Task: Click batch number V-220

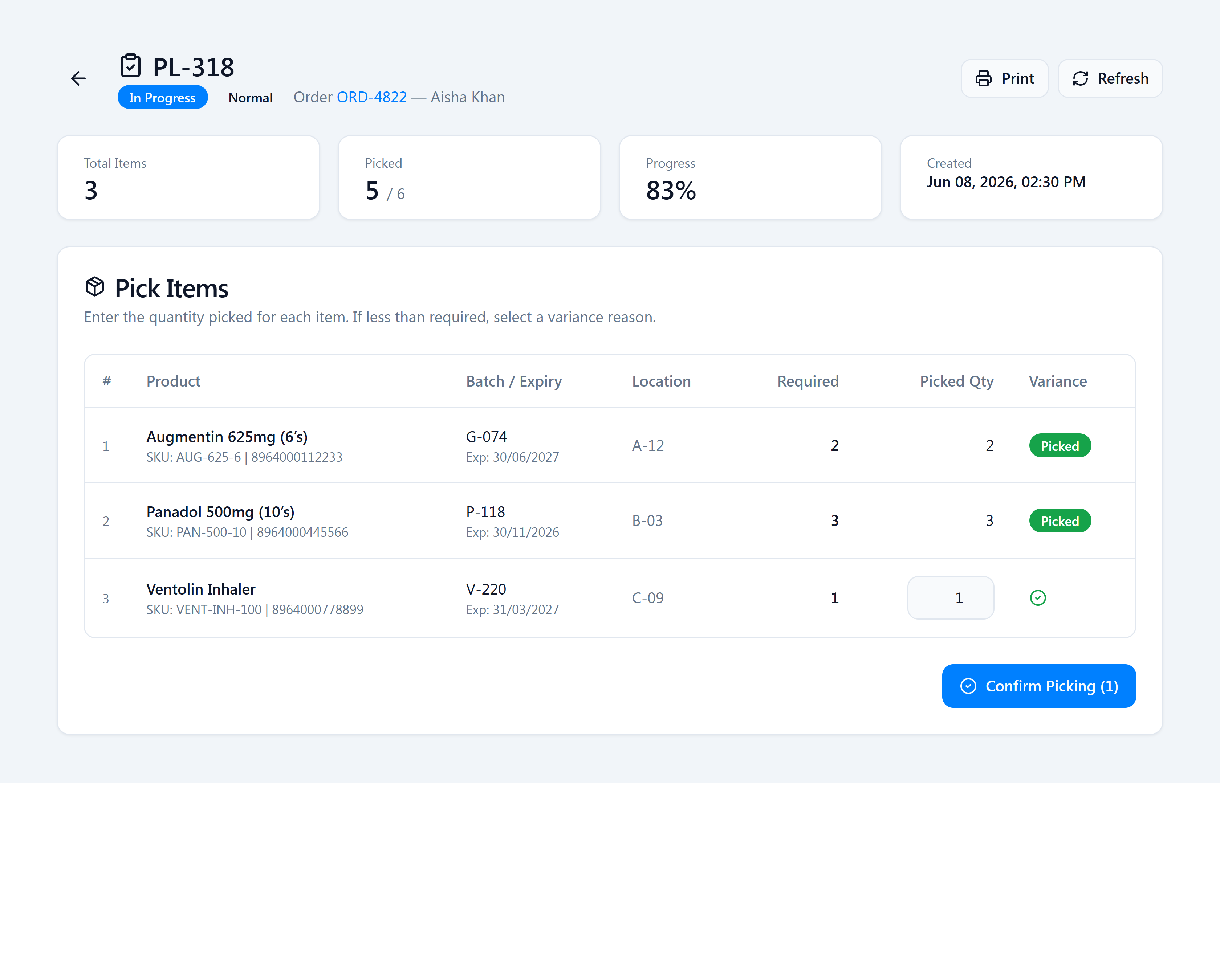Action: point(485,589)
